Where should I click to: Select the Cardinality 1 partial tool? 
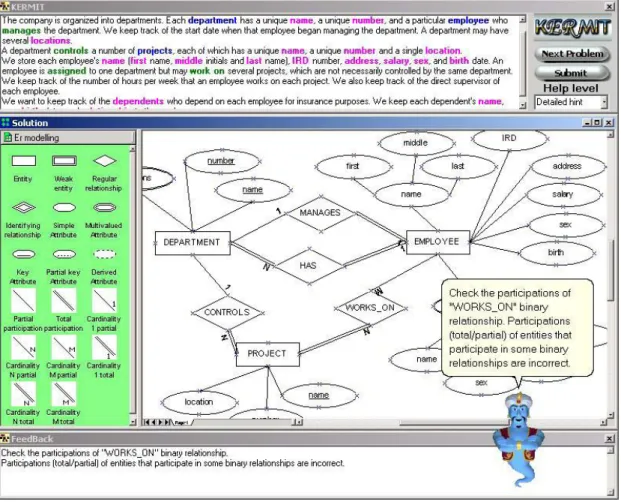click(x=105, y=301)
